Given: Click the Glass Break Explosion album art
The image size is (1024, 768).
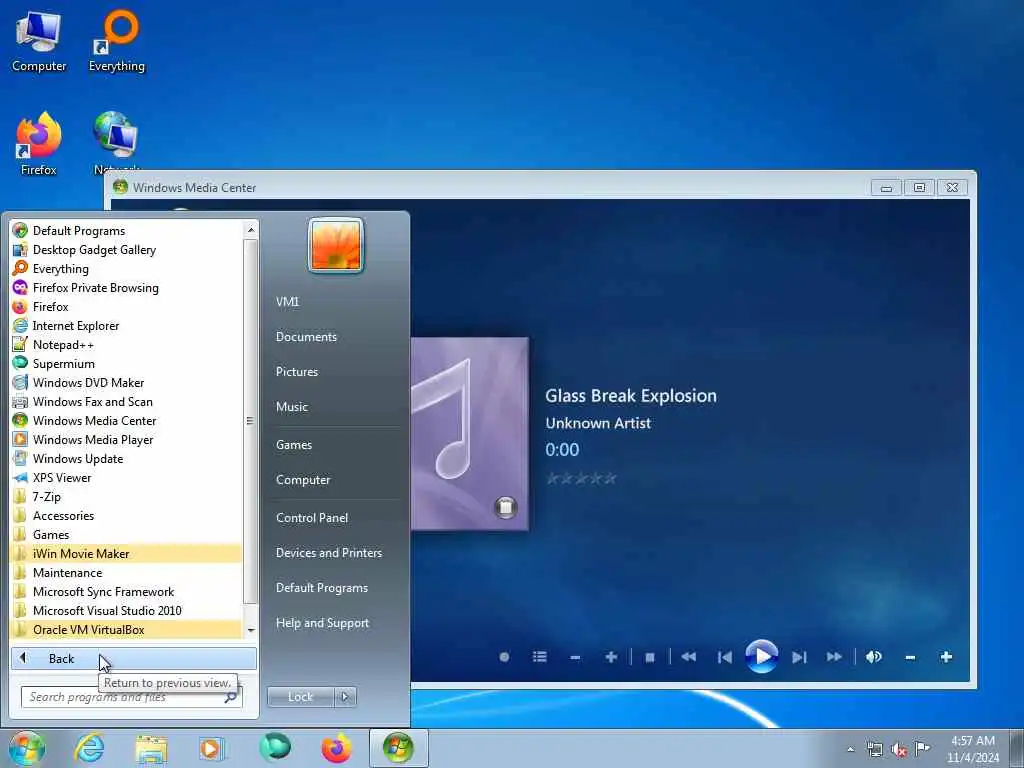Looking at the screenshot, I should 470,434.
